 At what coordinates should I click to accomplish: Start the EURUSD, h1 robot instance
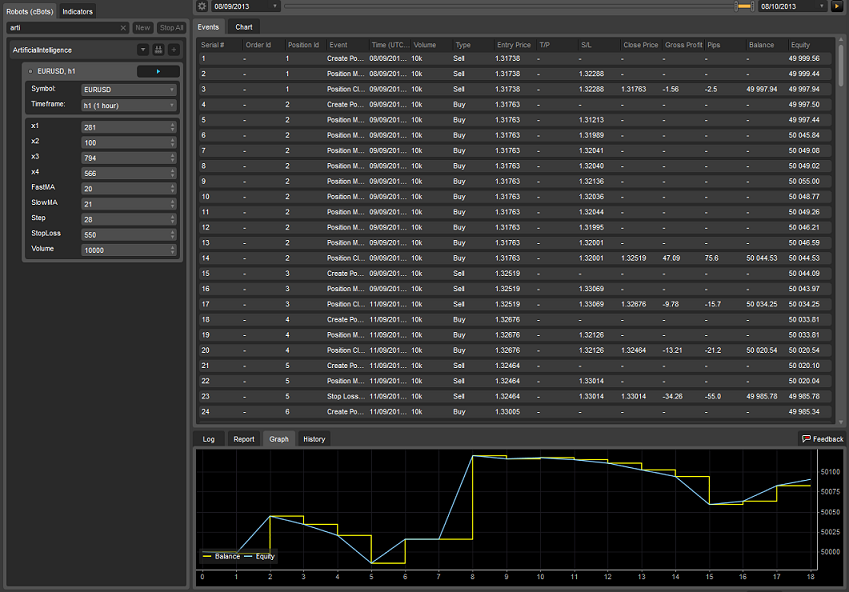pos(158,71)
